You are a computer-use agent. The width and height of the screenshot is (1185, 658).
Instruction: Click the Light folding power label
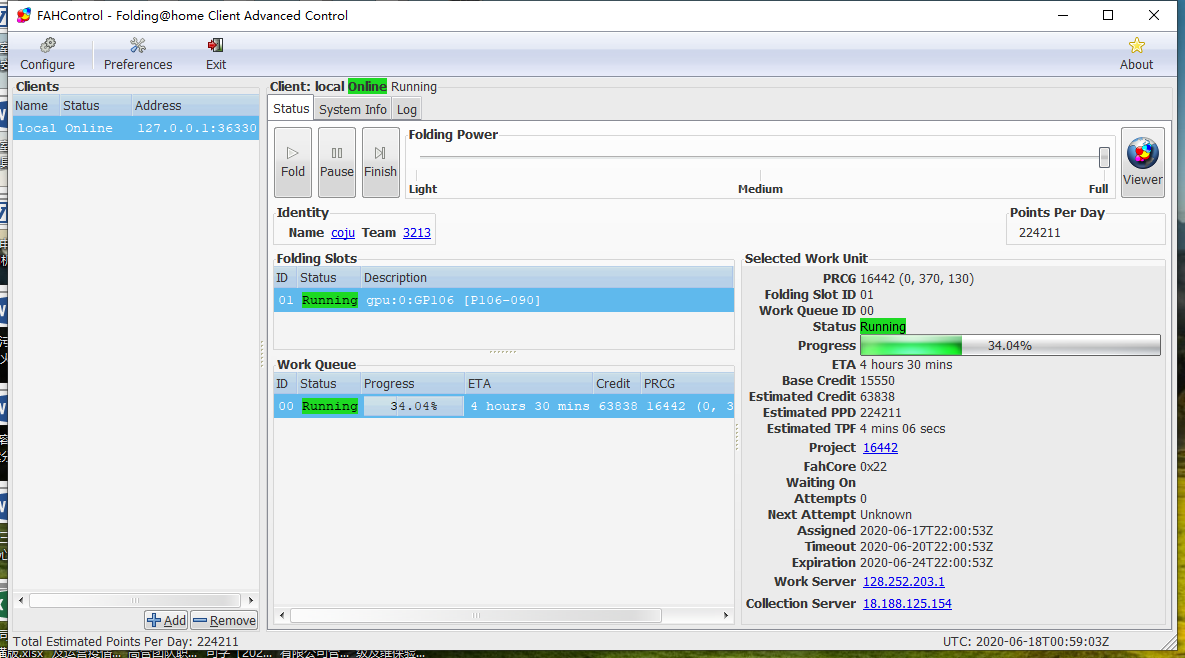point(423,189)
